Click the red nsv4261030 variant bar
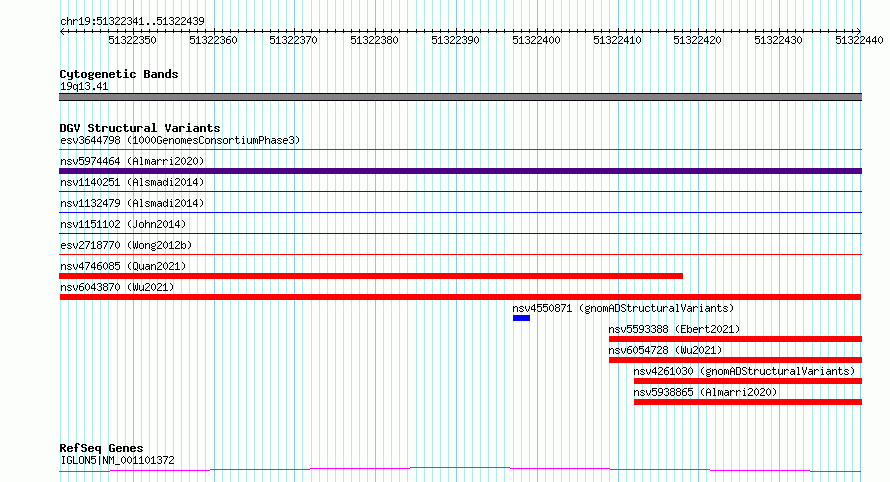890x482 pixels. tap(748, 381)
